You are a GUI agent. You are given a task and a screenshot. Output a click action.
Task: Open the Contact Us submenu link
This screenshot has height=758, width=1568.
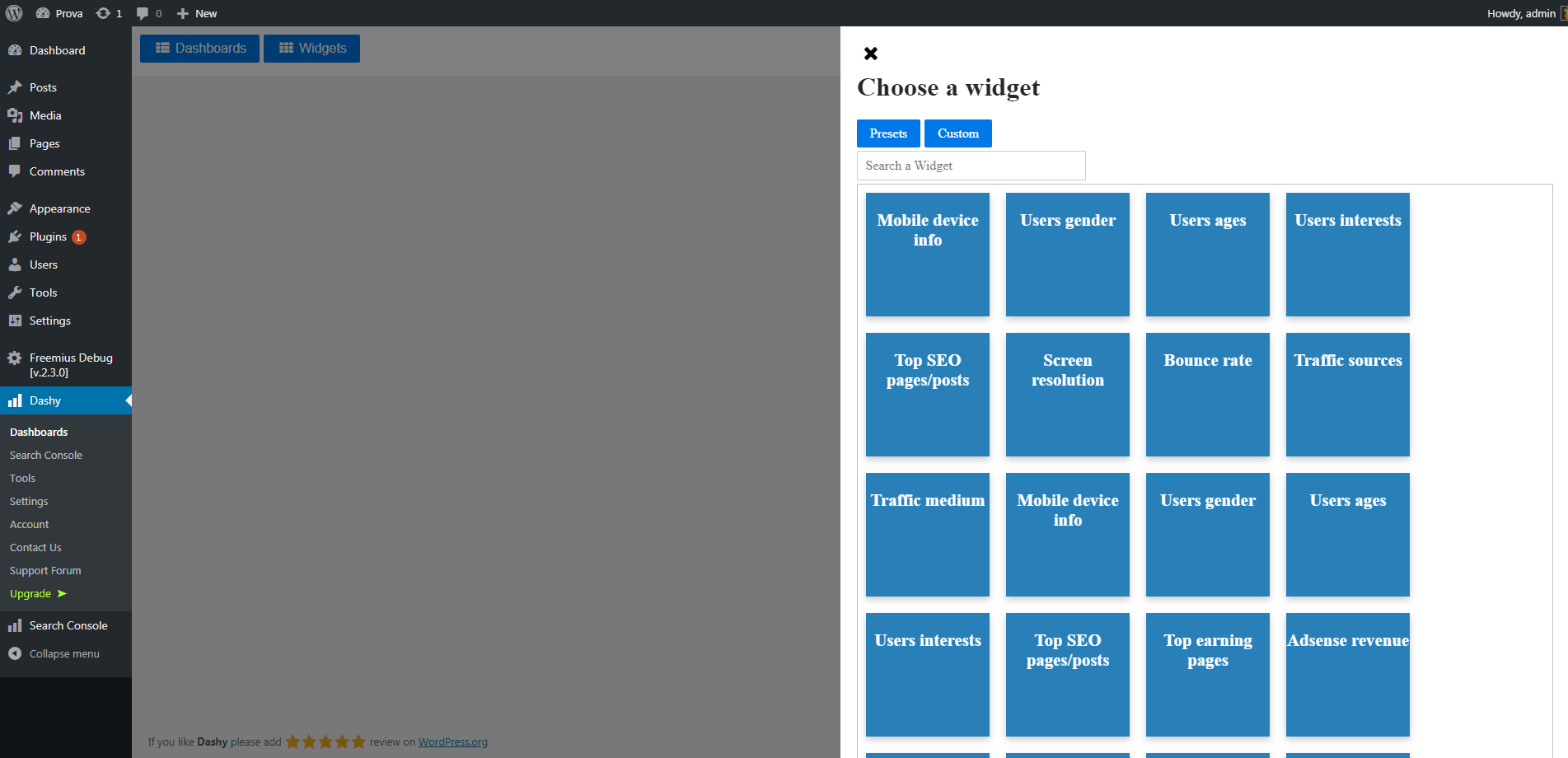pyautogui.click(x=35, y=547)
